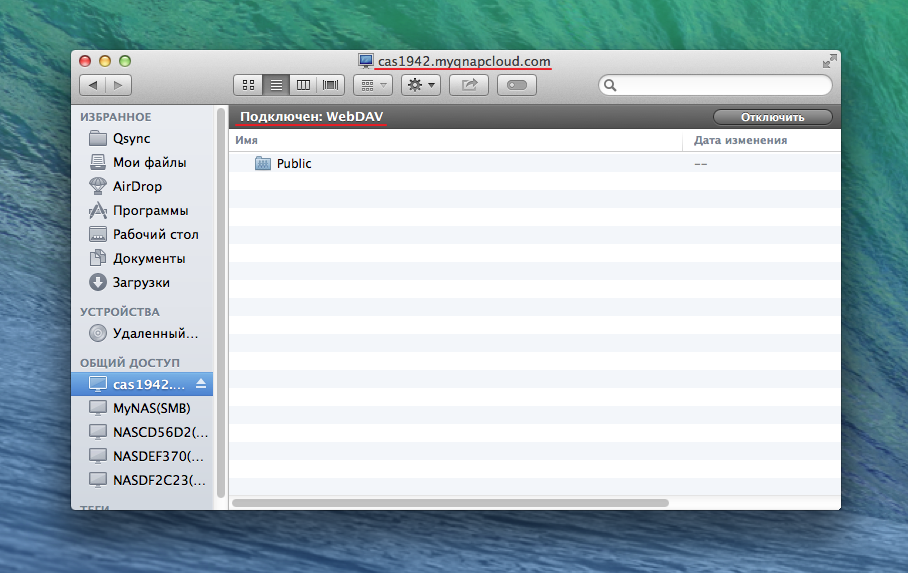Switch to Cover Flow view
Image resolution: width=908 pixels, height=573 pixels.
(331, 85)
